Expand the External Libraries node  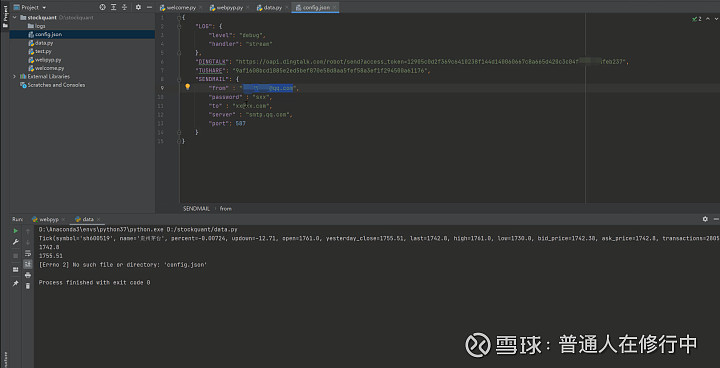15,76
